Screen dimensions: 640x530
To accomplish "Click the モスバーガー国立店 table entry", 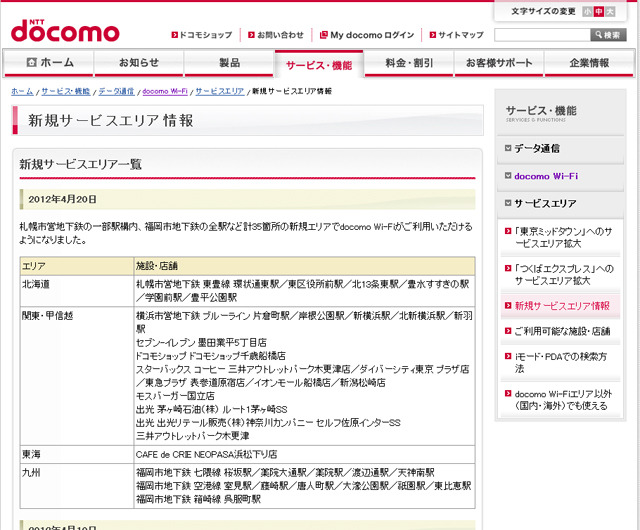I will (175, 396).
